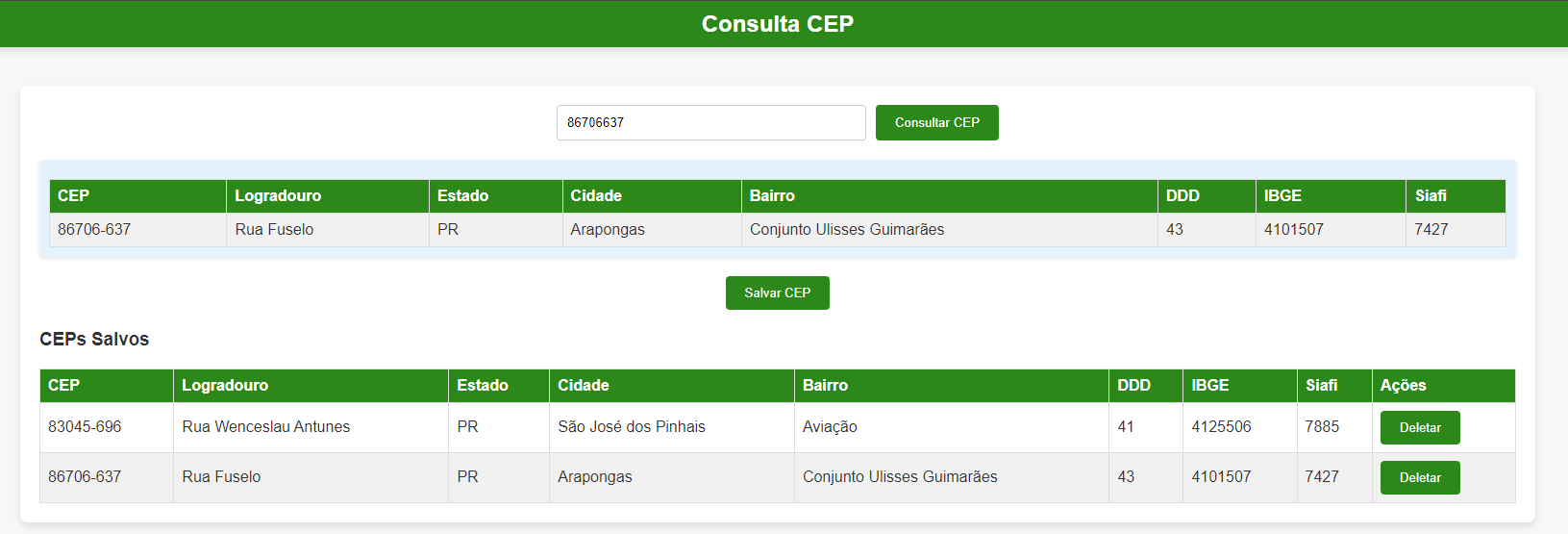Click Rua Wenceslau Antunes in the saved list
The image size is (1568, 534).
point(266,426)
